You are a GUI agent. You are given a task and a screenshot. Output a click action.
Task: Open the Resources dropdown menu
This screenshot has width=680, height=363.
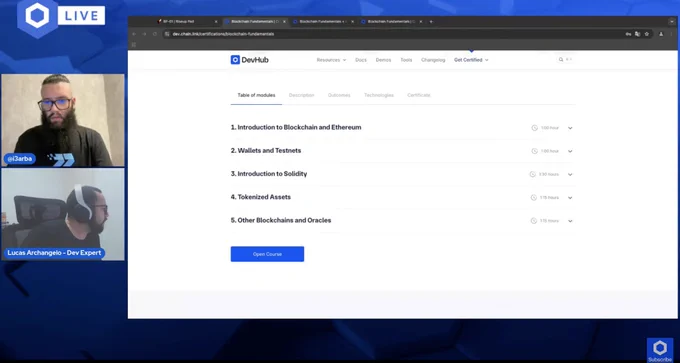(x=331, y=60)
